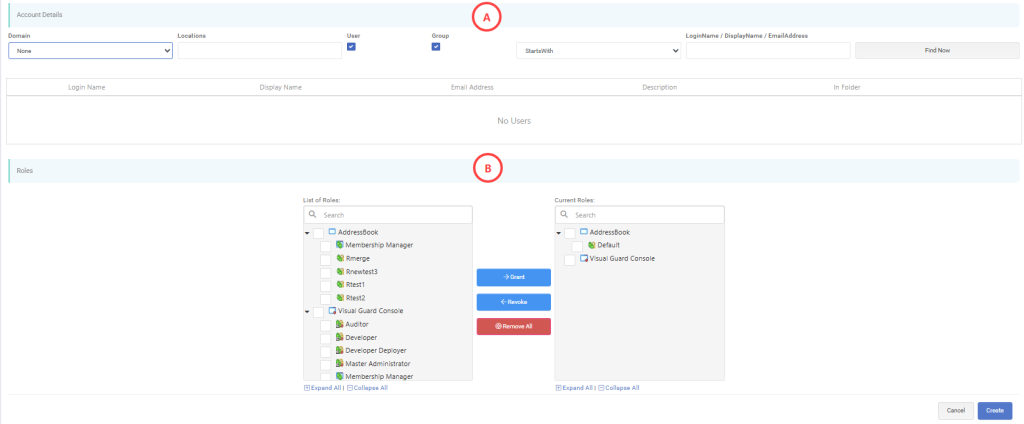Uncheck the Group checkbox
This screenshot has height=424, width=1024.
(x=436, y=46)
